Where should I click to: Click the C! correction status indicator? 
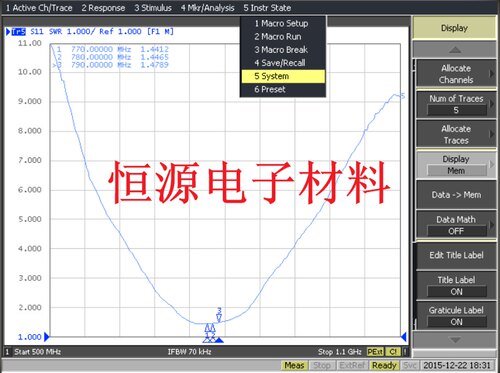[393, 352]
